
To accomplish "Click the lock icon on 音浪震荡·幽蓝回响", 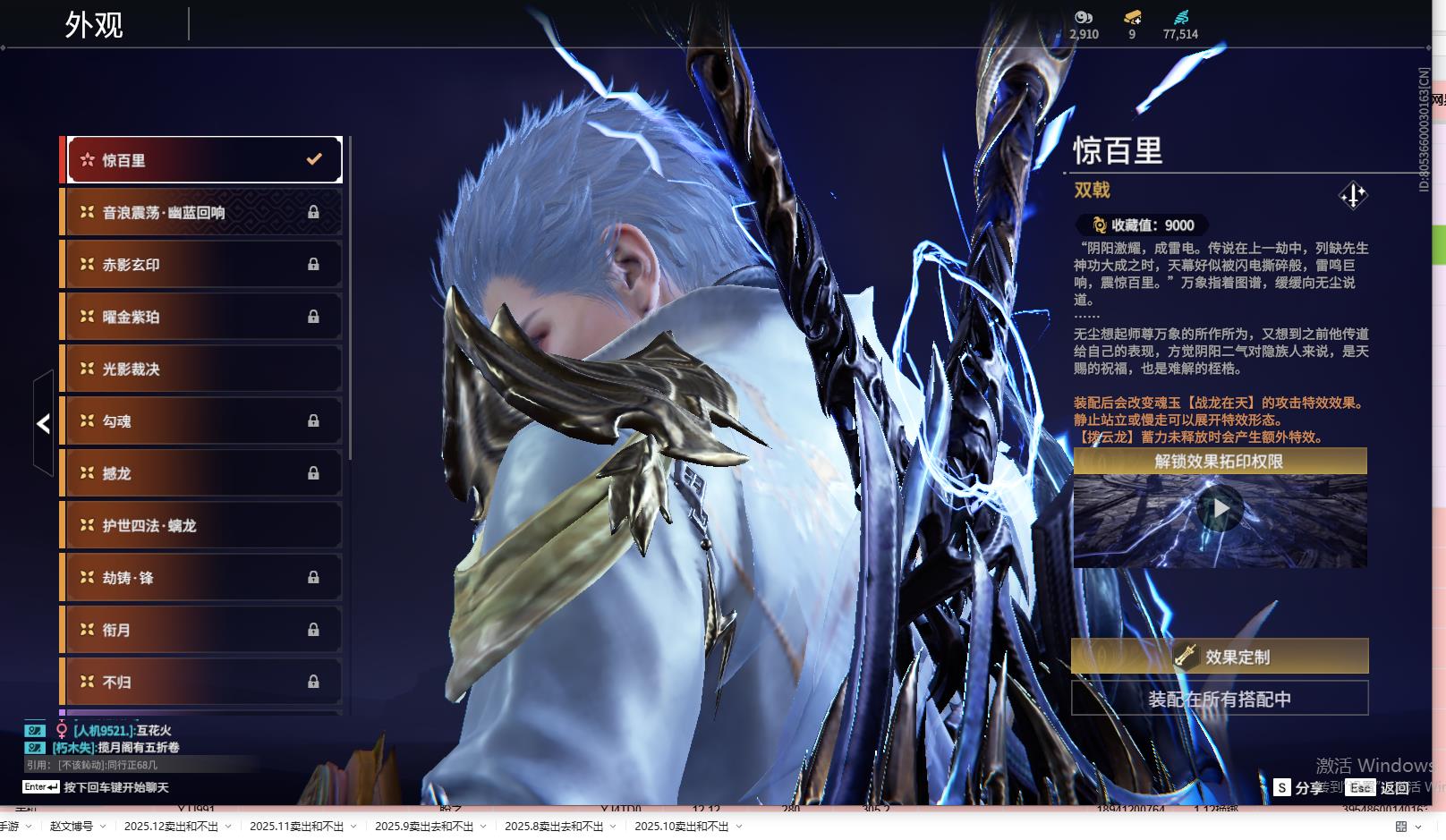I will pos(313,212).
